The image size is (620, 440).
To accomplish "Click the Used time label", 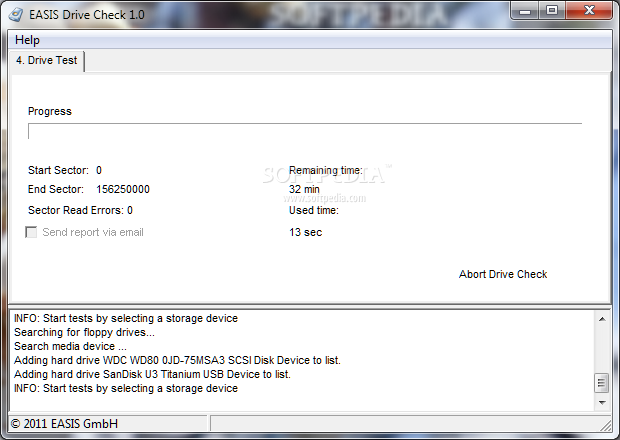I will (x=314, y=210).
